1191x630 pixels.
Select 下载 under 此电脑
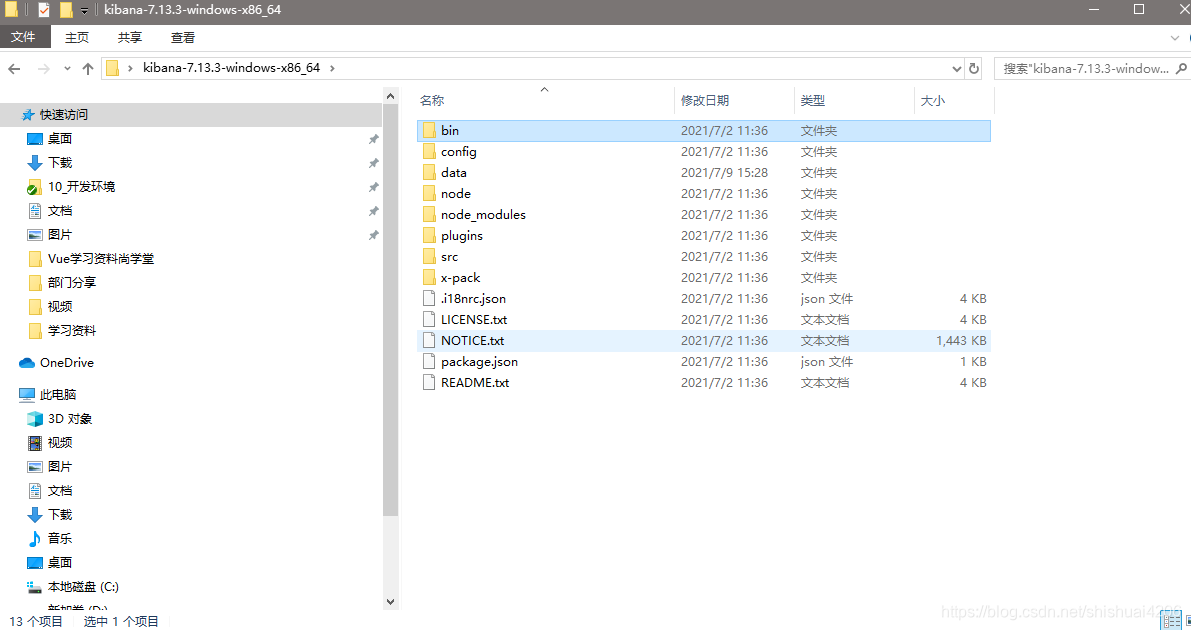(x=59, y=514)
